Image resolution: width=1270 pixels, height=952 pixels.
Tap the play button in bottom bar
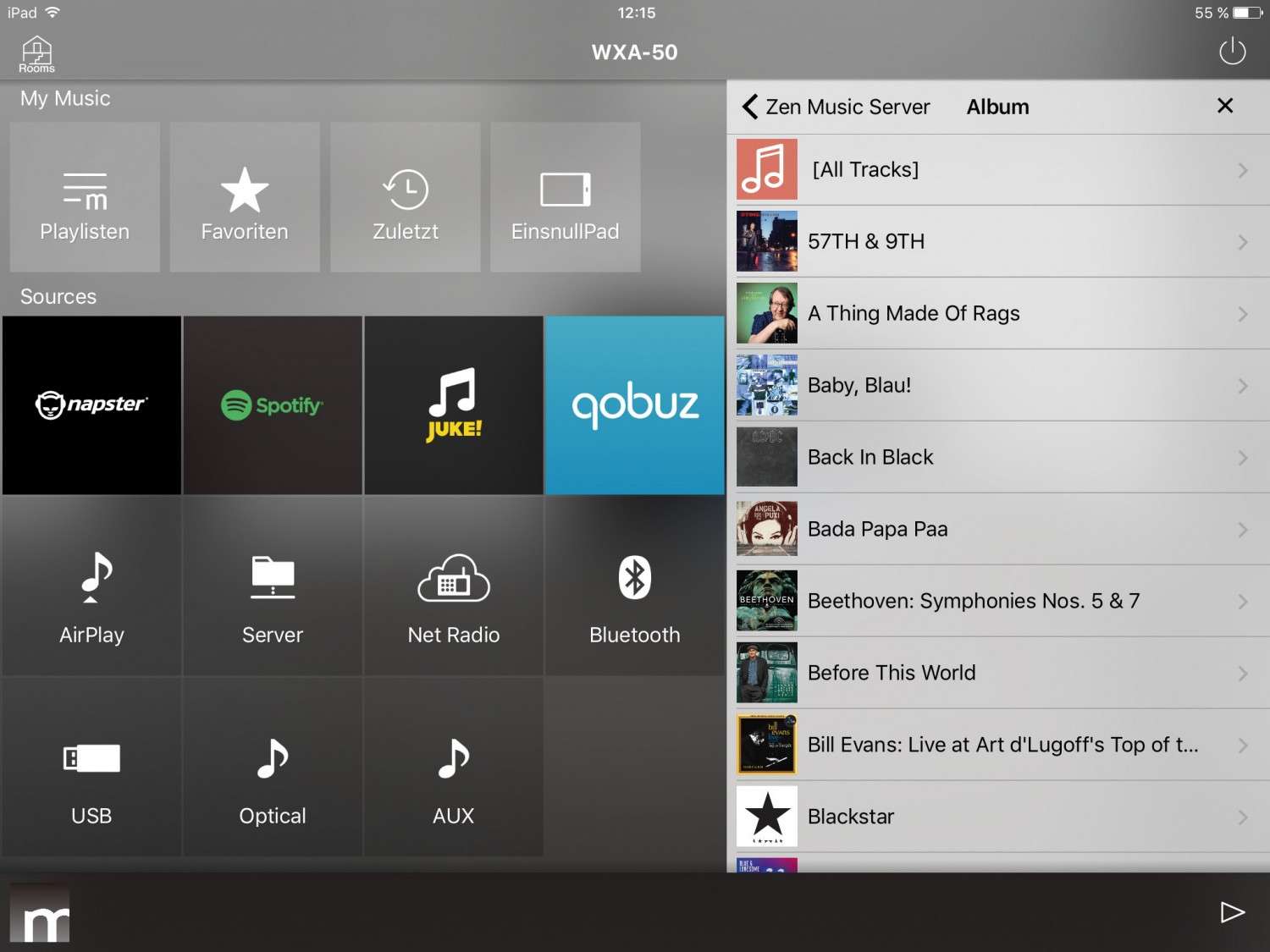click(x=1232, y=911)
